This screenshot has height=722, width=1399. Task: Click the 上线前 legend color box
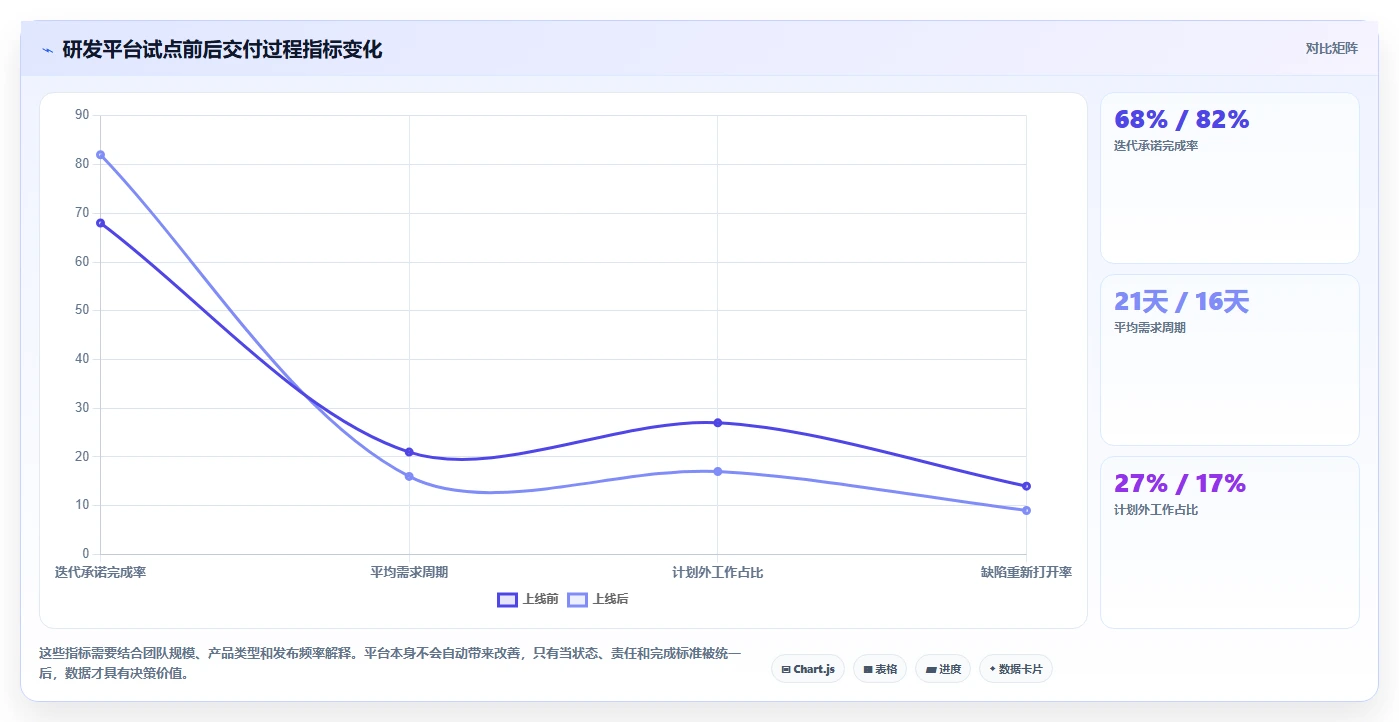507,599
